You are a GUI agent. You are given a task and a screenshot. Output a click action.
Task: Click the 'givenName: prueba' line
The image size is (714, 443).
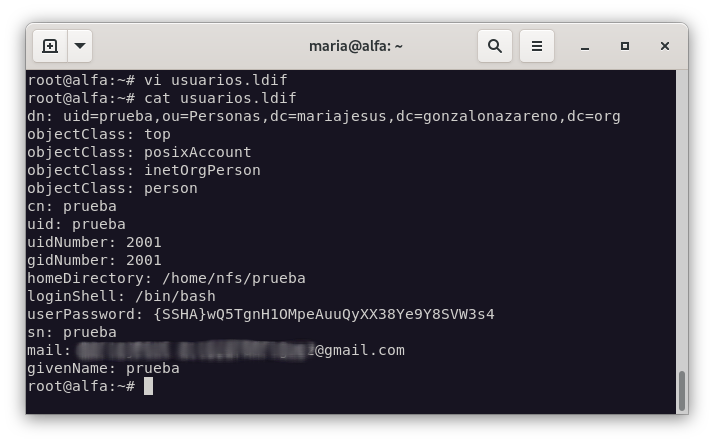(103, 368)
